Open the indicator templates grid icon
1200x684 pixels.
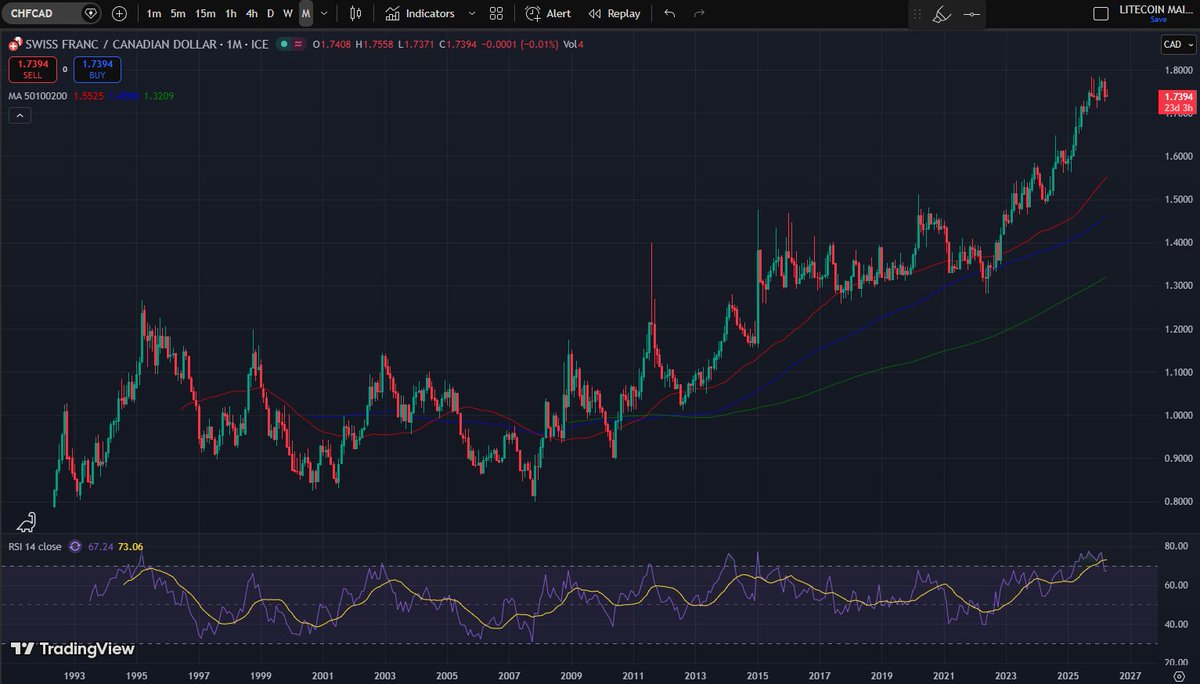[x=496, y=14]
